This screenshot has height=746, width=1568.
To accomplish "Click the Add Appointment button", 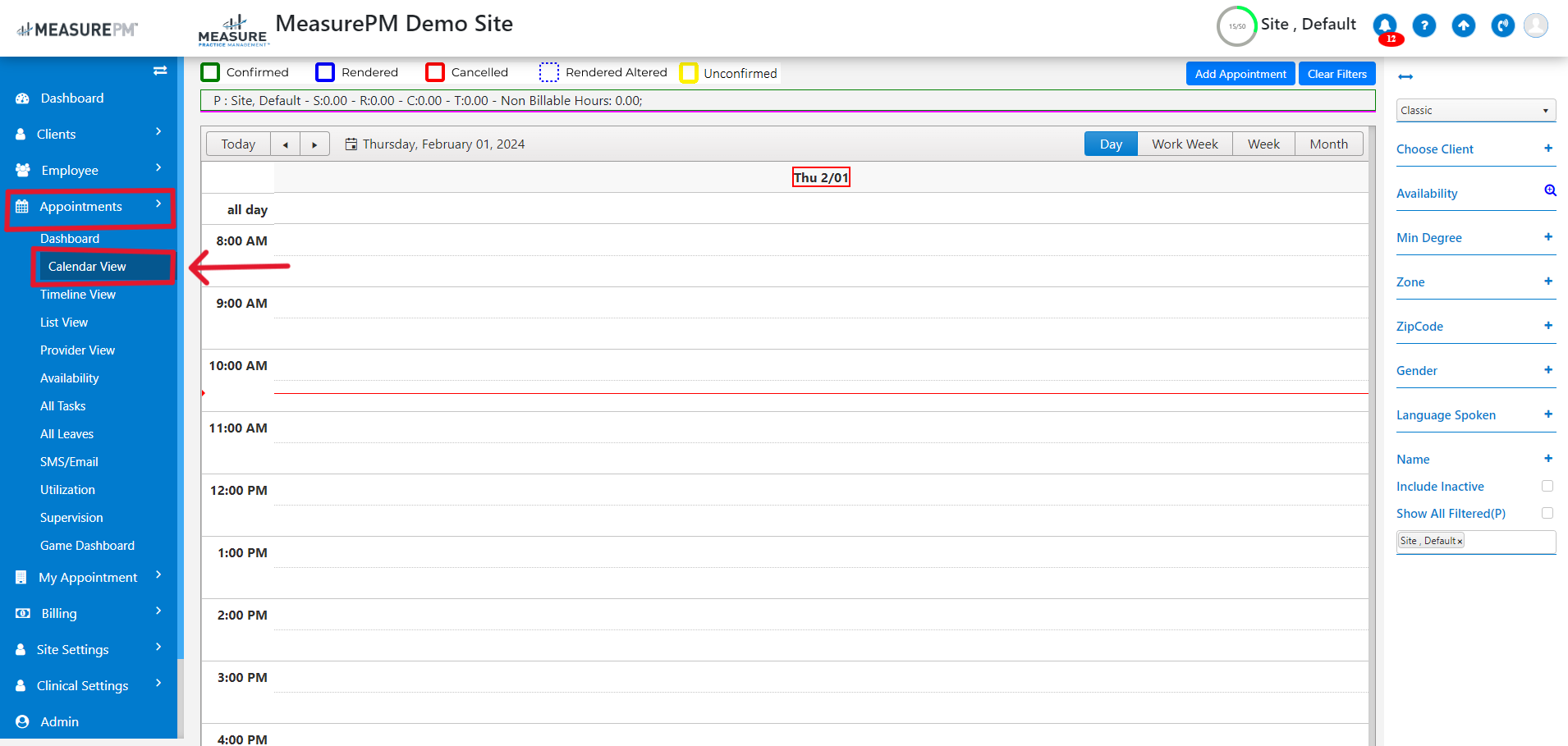I will click(x=1240, y=74).
